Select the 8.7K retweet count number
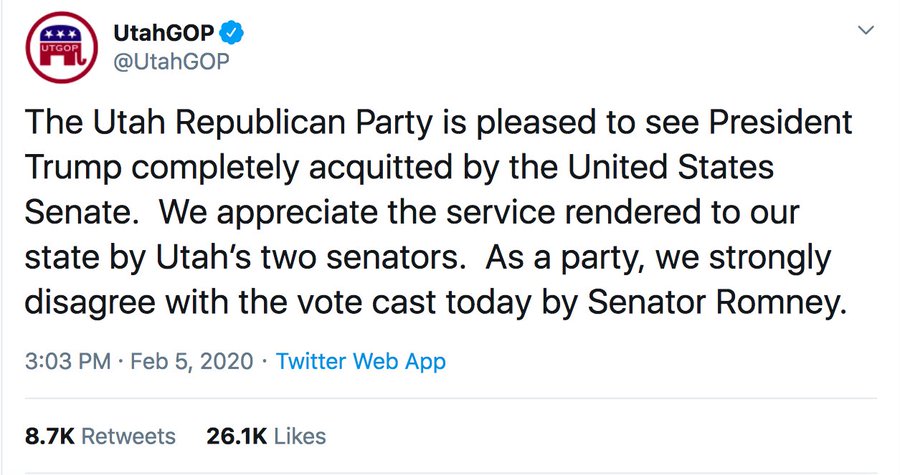Viewport: 900px width, 475px height. [50, 436]
